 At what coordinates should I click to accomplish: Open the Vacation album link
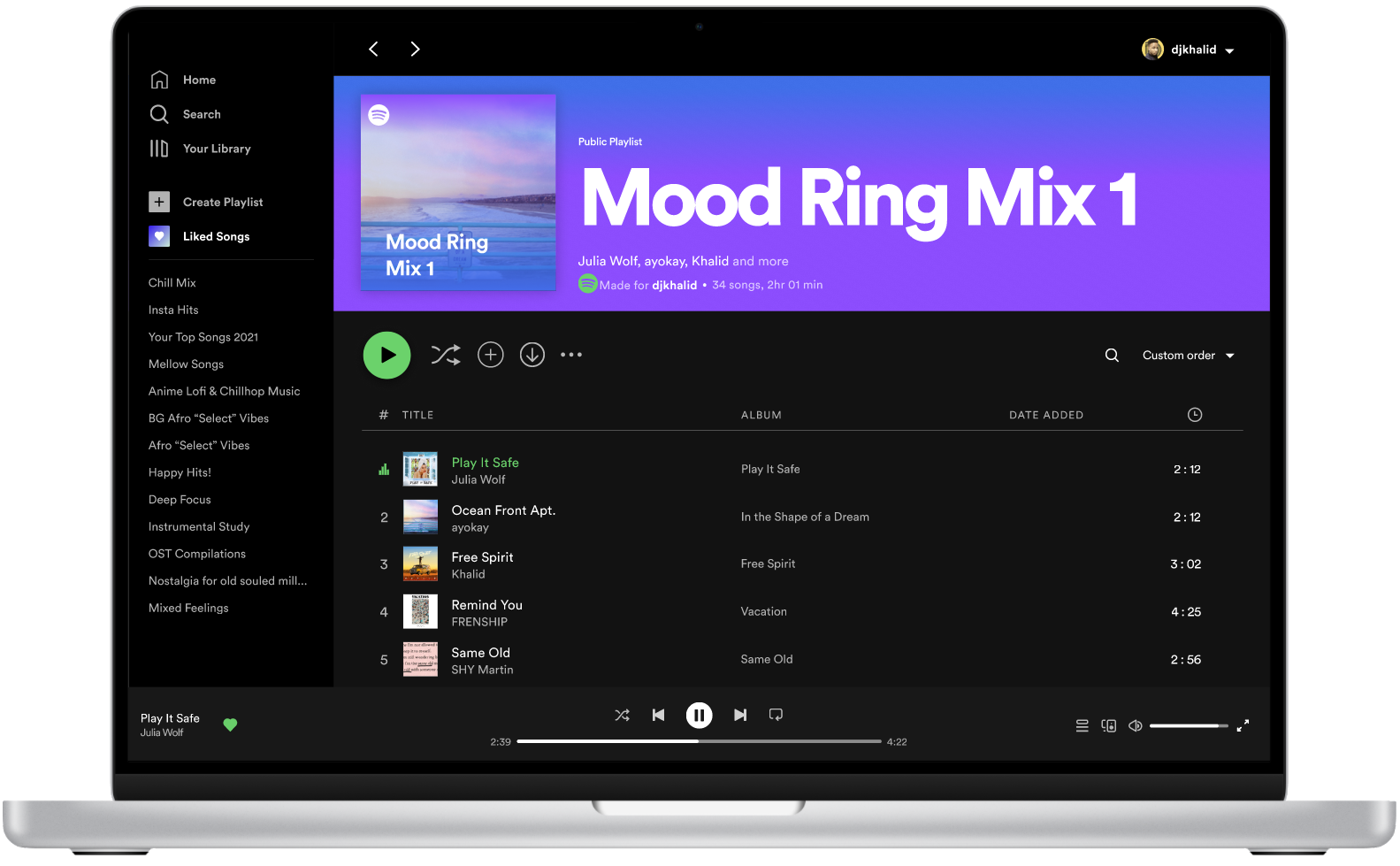click(764, 611)
